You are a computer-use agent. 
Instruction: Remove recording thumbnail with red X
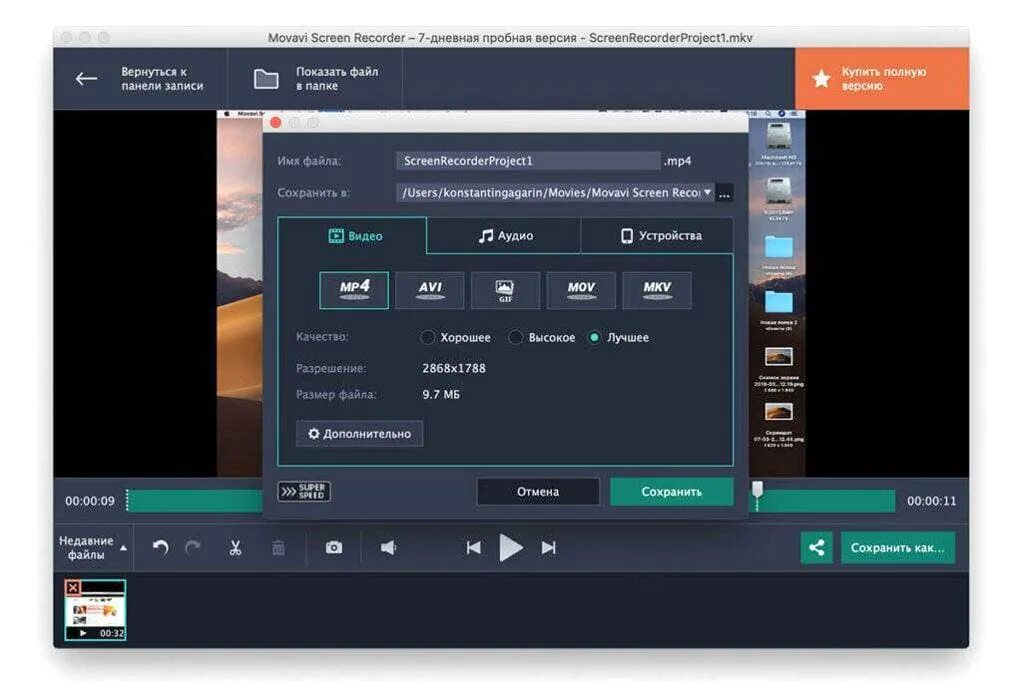click(72, 588)
